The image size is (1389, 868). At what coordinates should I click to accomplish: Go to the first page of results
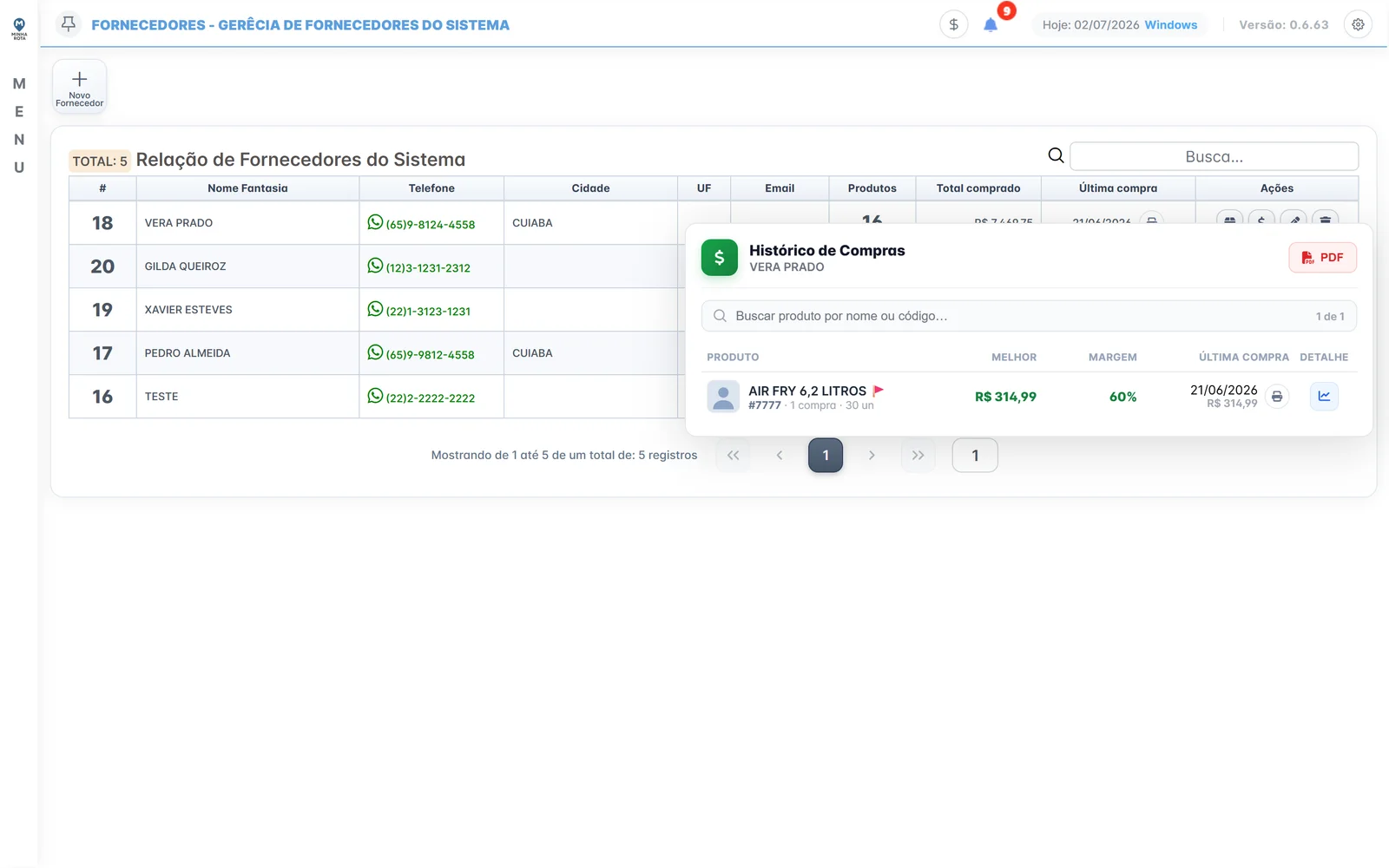click(733, 455)
